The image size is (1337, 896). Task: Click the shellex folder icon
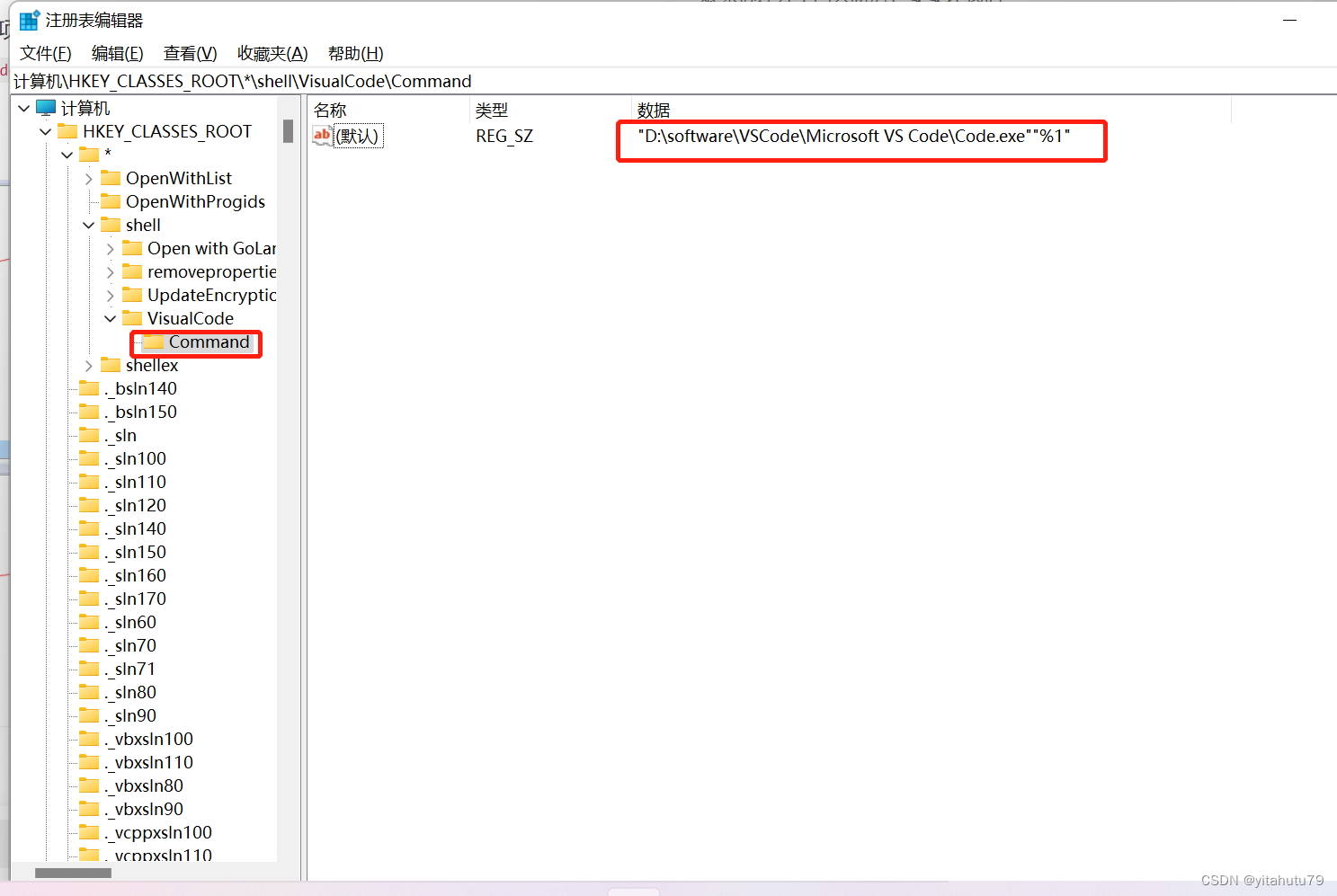point(111,365)
